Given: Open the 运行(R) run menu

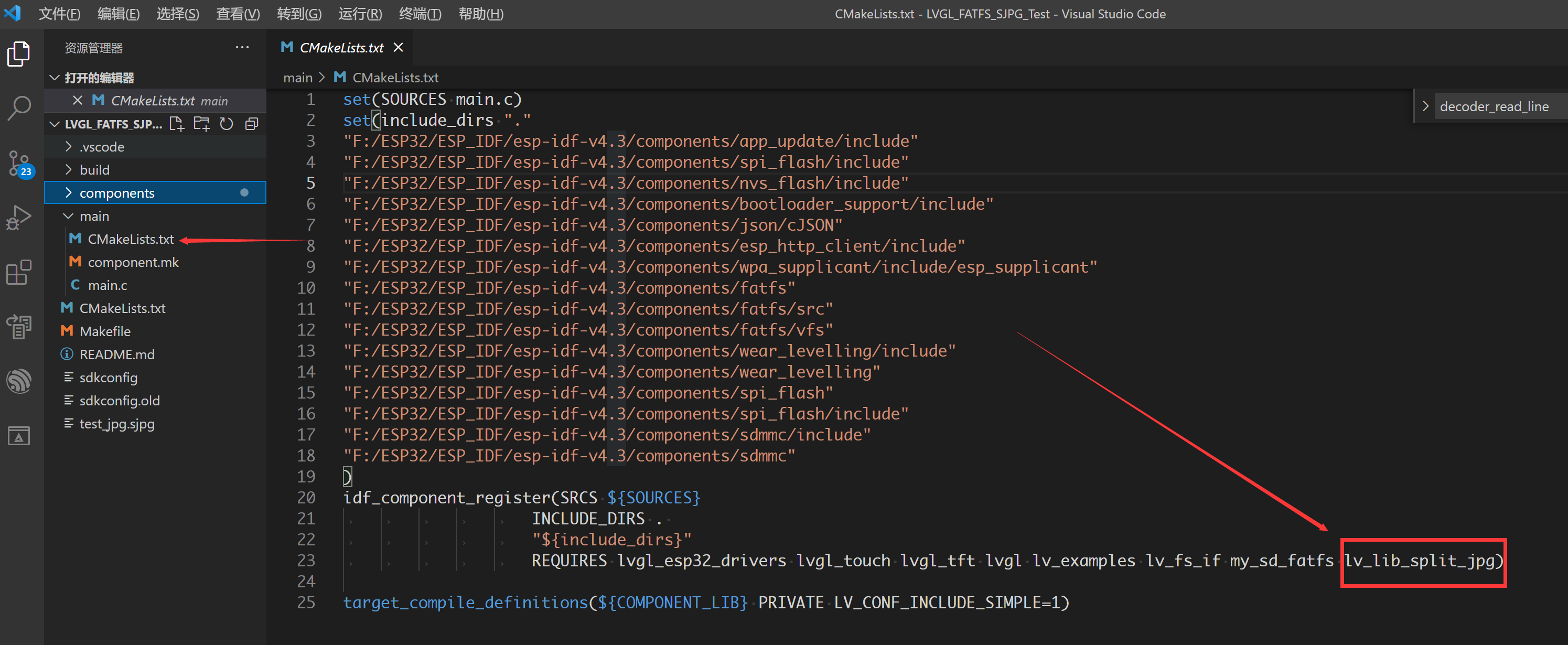Looking at the screenshot, I should click(x=360, y=14).
